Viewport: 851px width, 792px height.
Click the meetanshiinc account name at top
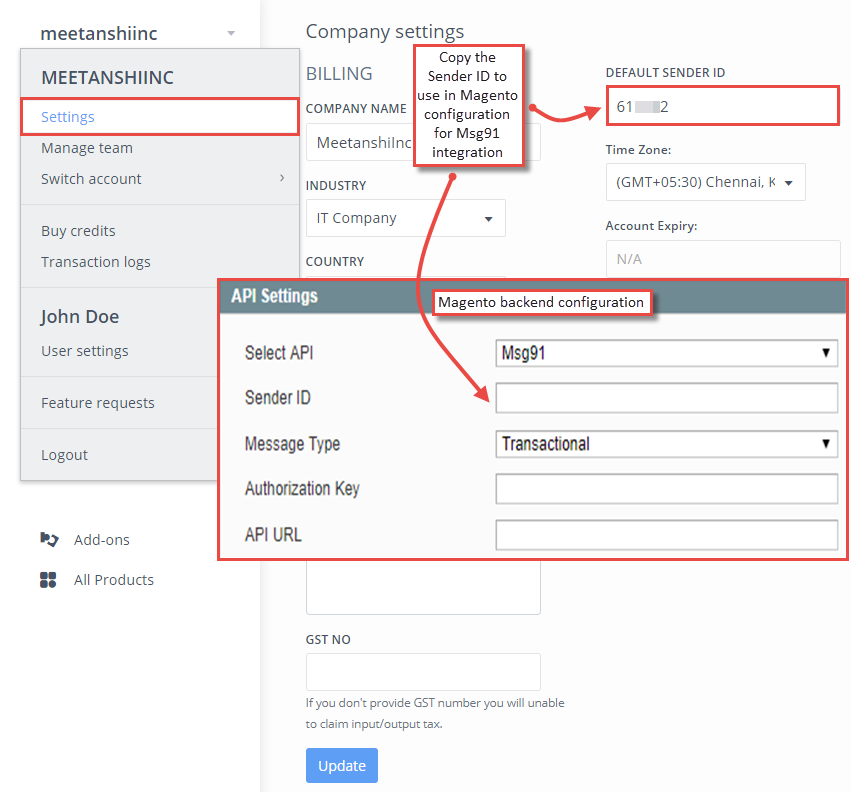point(99,34)
